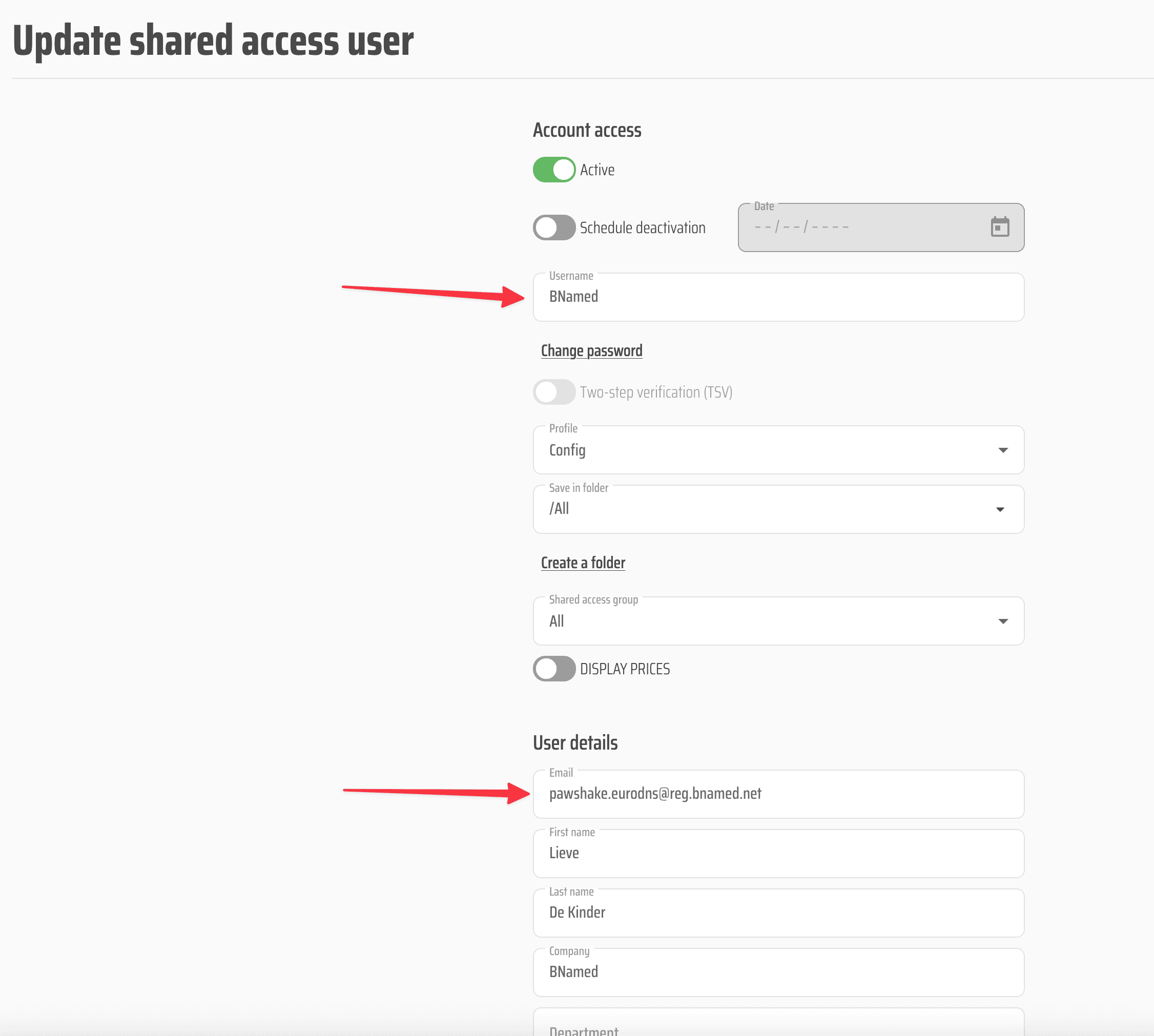Turn off the Active account toggle
This screenshot has height=1036, width=1154.
553,170
